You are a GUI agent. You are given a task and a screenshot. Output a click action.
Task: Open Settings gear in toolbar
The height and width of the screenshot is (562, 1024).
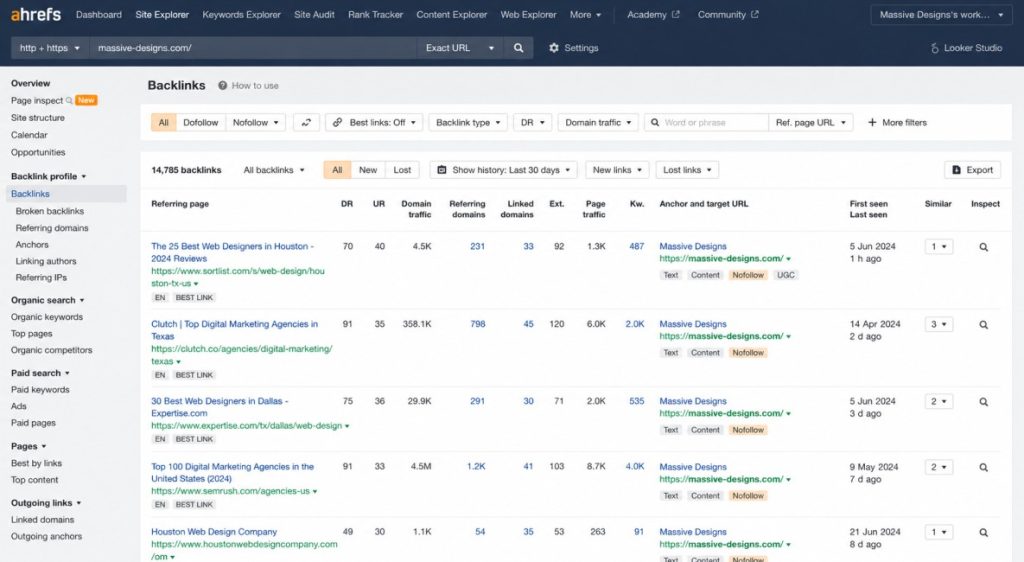pyautogui.click(x=573, y=48)
